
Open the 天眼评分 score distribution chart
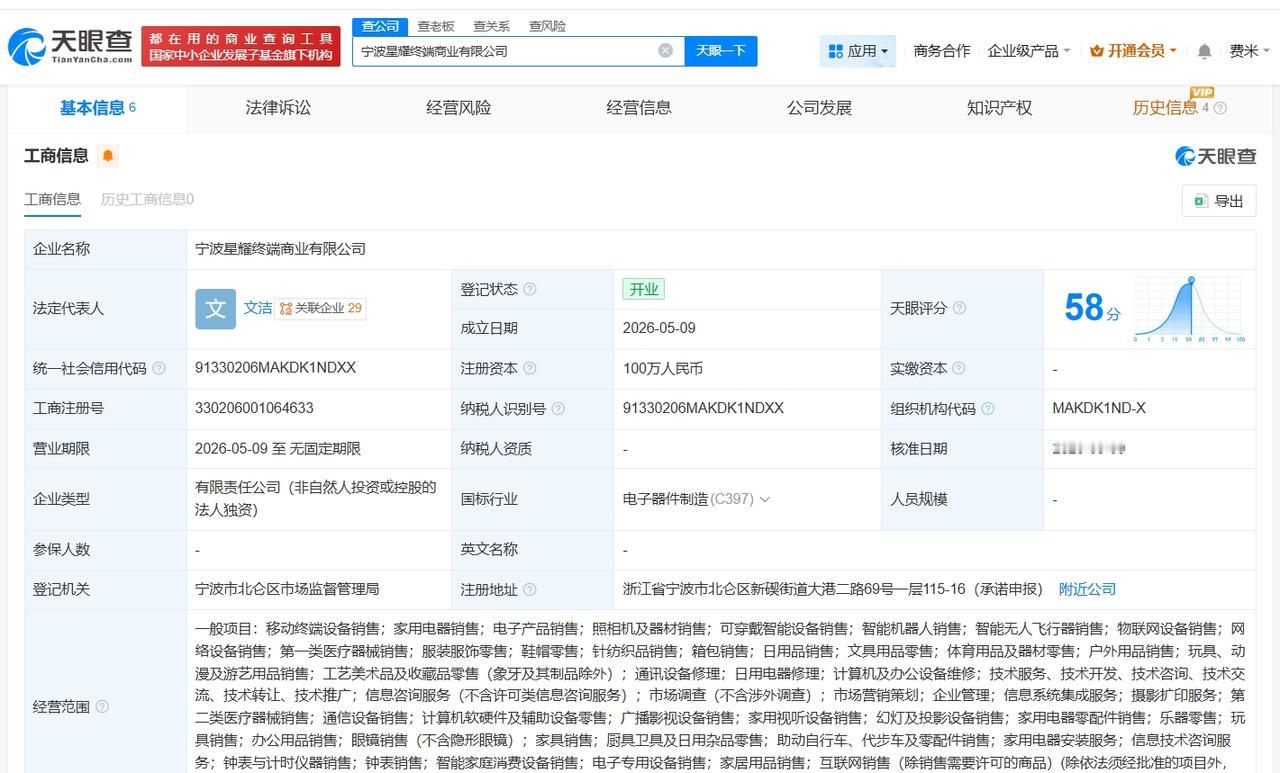point(1189,310)
